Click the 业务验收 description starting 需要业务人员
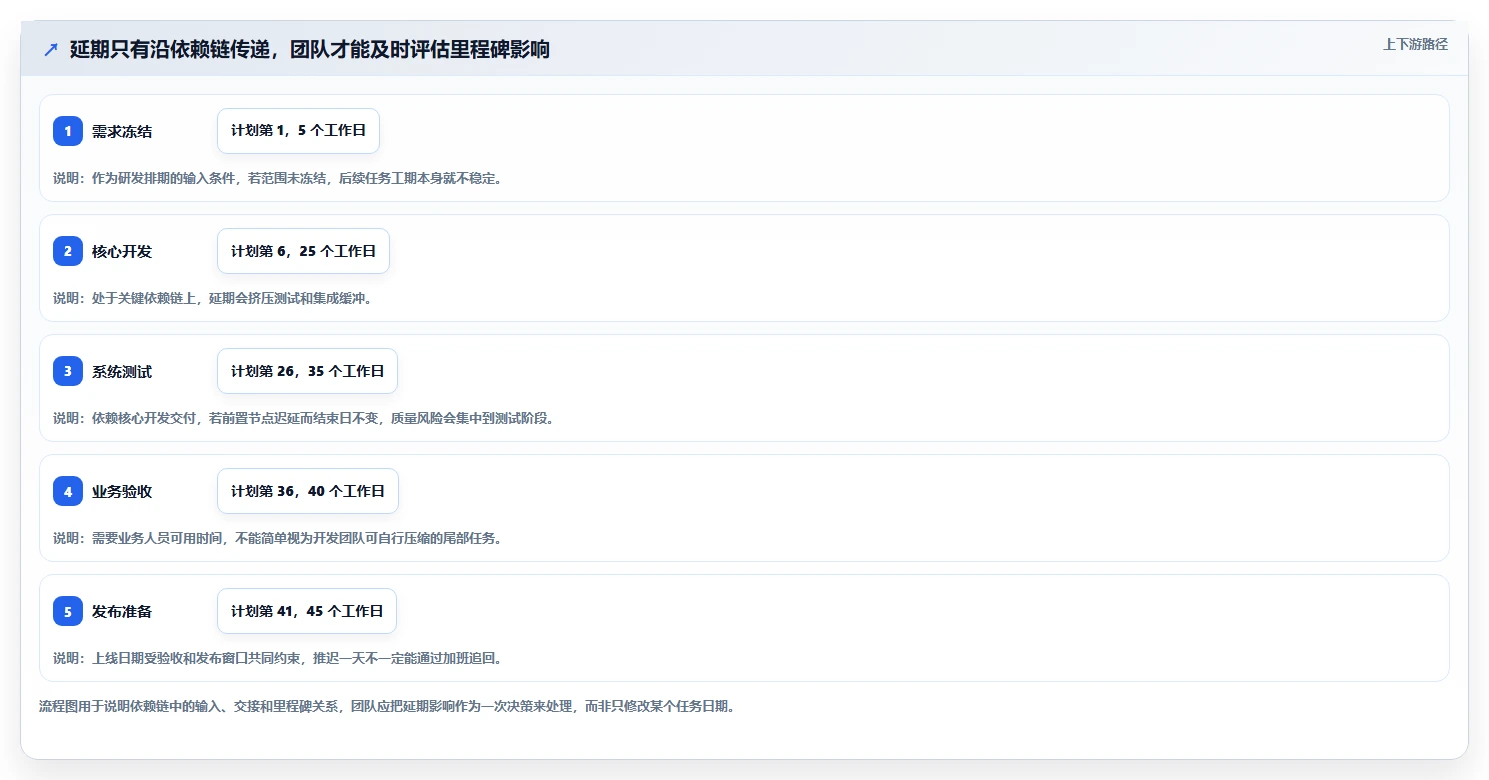 [277, 538]
